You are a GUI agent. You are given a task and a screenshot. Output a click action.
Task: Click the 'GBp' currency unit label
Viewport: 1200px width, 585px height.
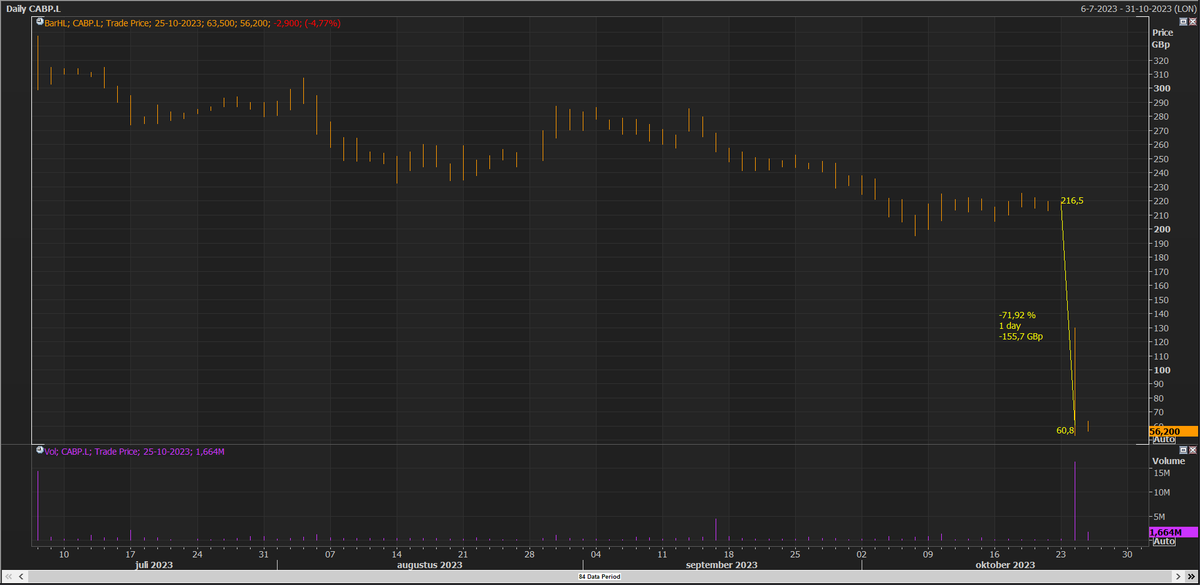coord(1160,44)
